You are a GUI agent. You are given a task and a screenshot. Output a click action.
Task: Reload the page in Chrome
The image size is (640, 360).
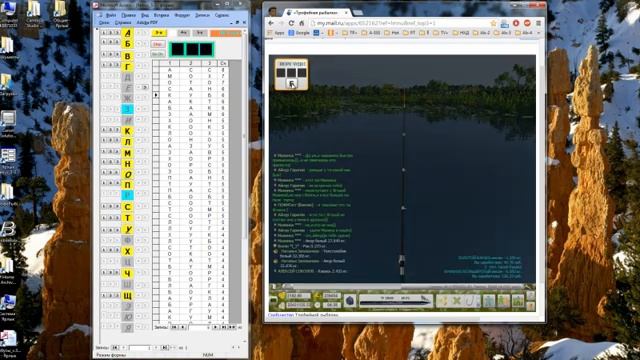click(291, 23)
